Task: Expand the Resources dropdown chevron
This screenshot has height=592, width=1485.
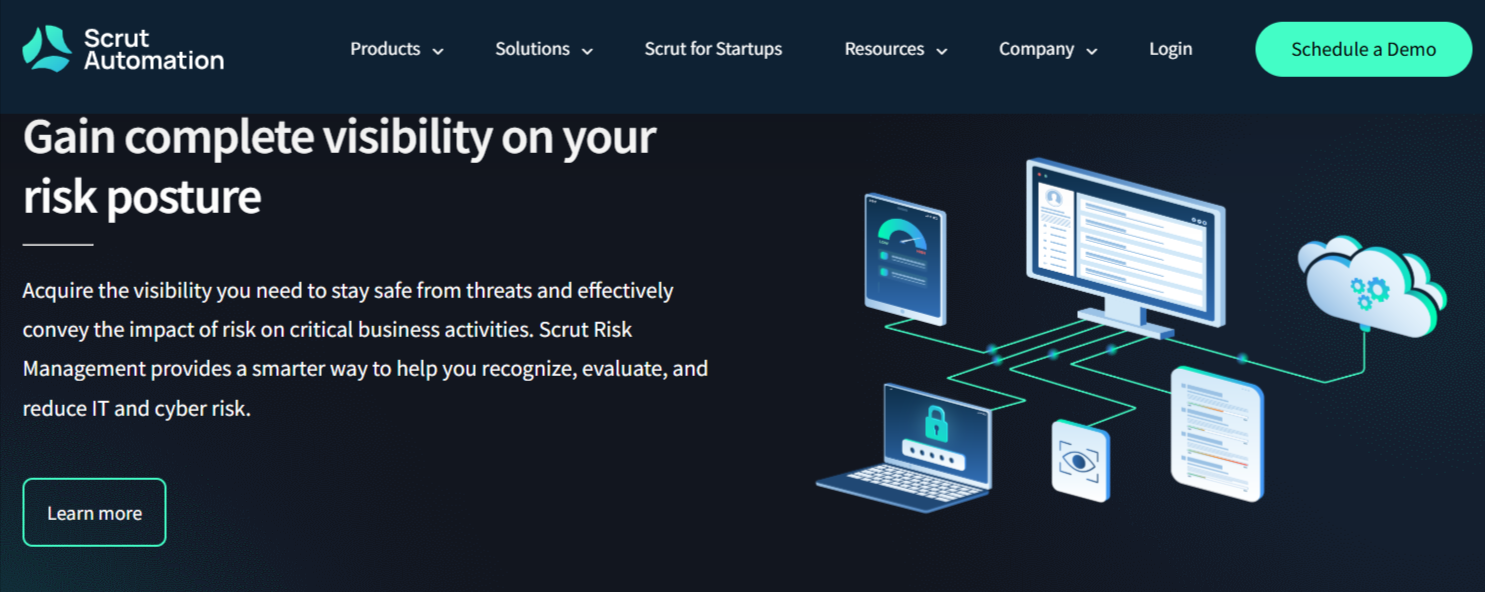Action: (941, 51)
